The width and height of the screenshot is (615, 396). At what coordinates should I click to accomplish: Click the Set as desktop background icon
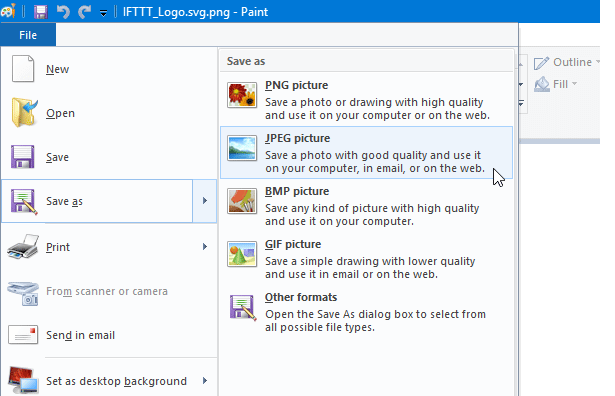[24, 380]
